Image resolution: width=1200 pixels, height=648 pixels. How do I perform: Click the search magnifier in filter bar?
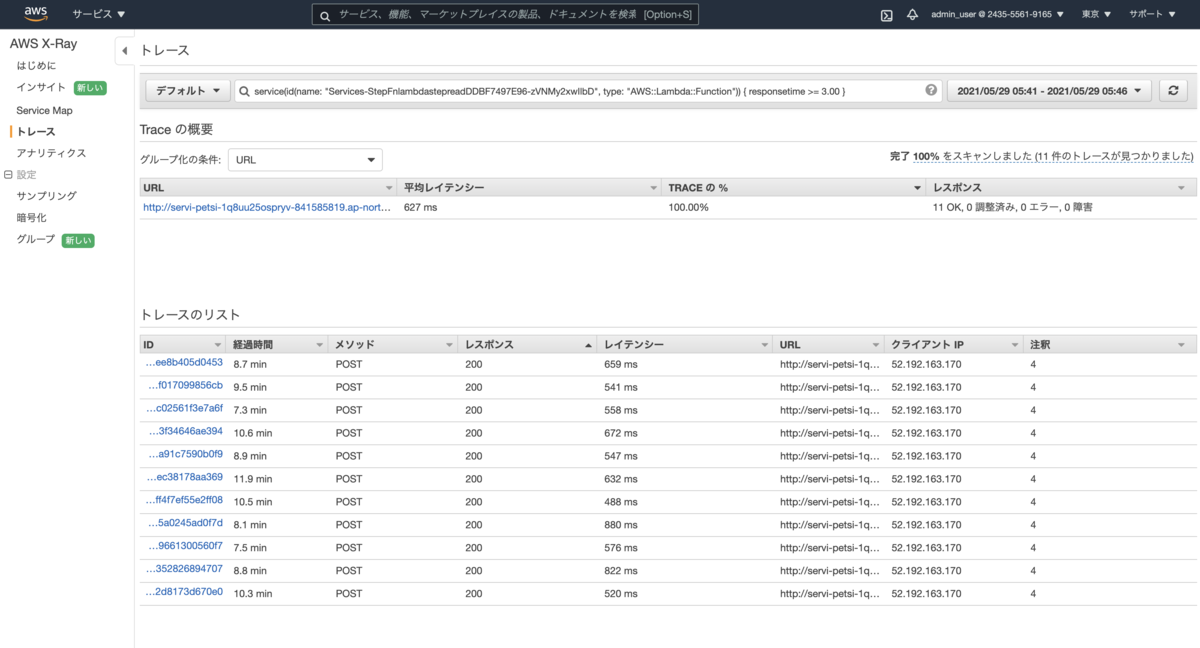coord(245,91)
